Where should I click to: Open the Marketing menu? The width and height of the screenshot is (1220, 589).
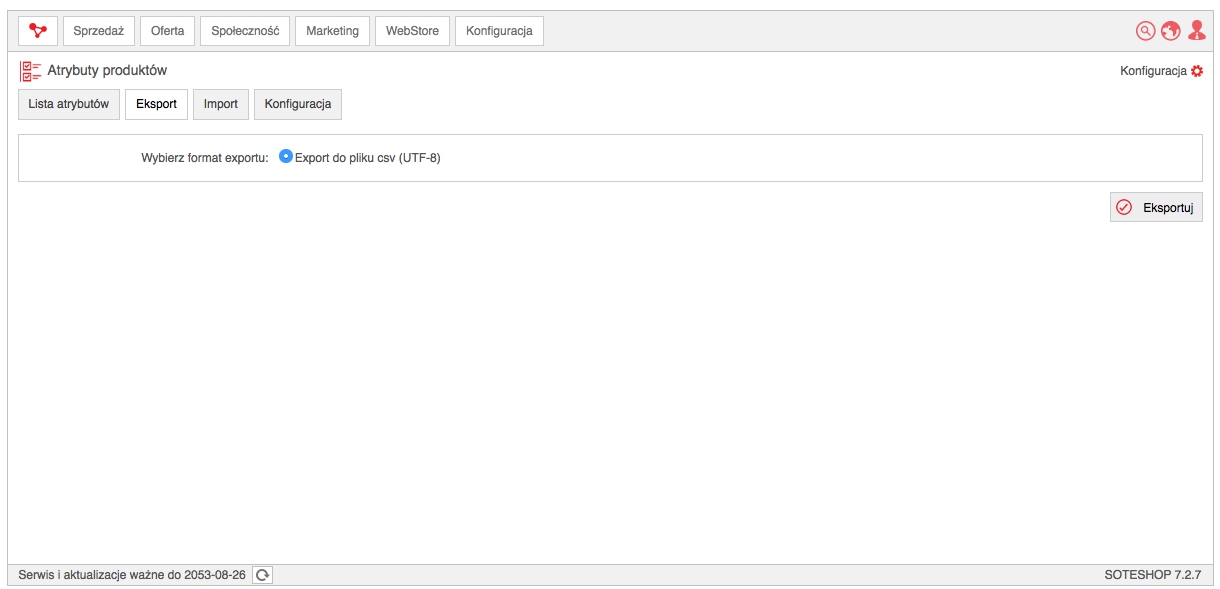point(332,31)
